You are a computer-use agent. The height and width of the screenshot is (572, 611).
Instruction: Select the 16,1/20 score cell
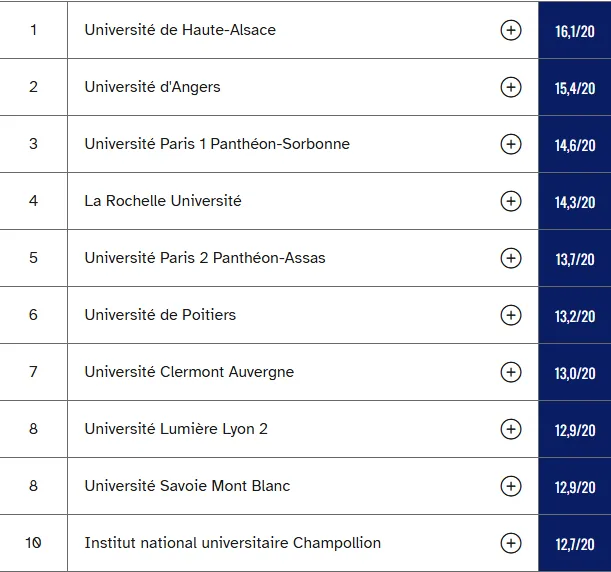click(x=575, y=30)
